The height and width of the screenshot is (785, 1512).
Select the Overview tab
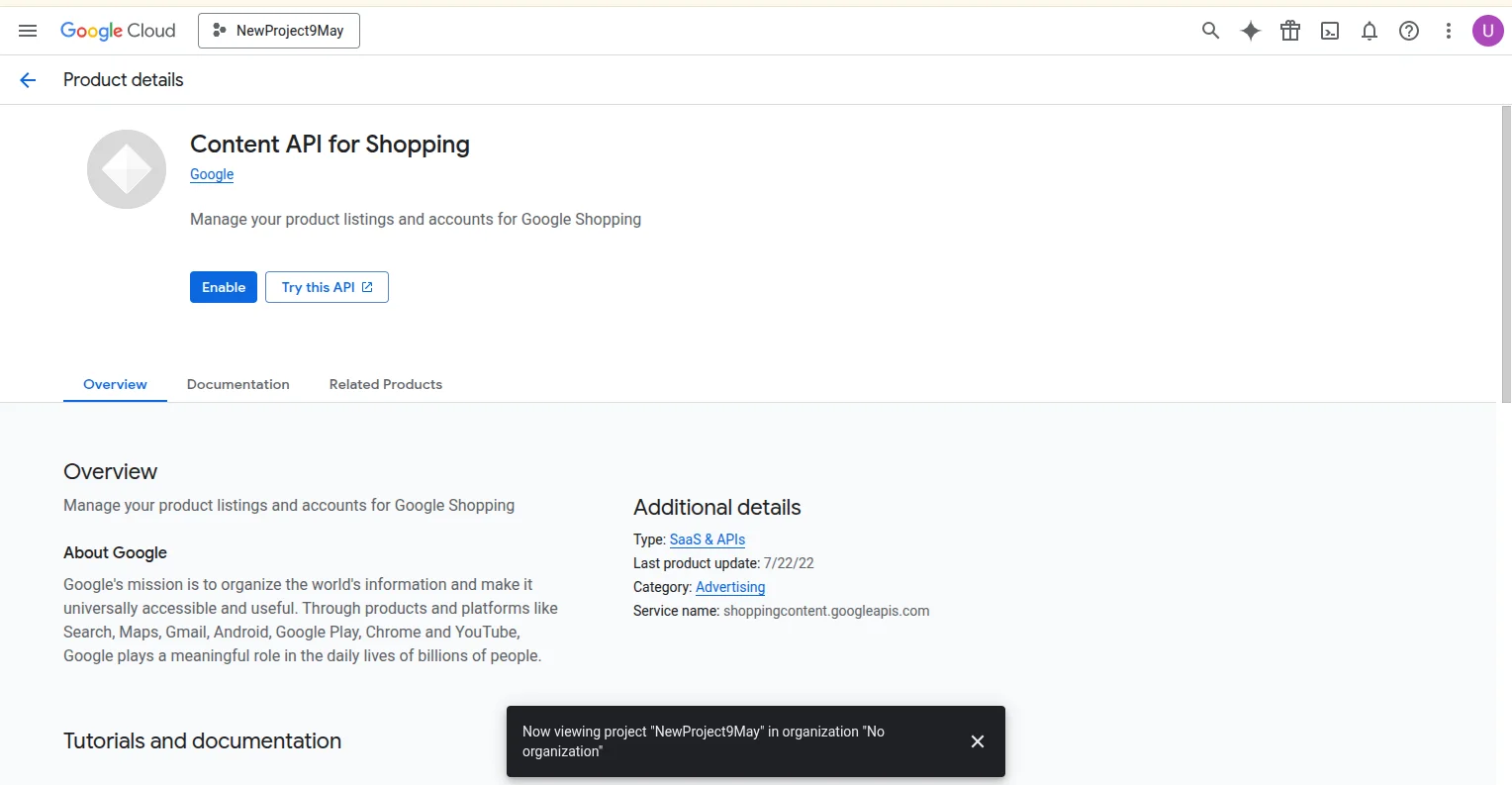[x=114, y=384]
